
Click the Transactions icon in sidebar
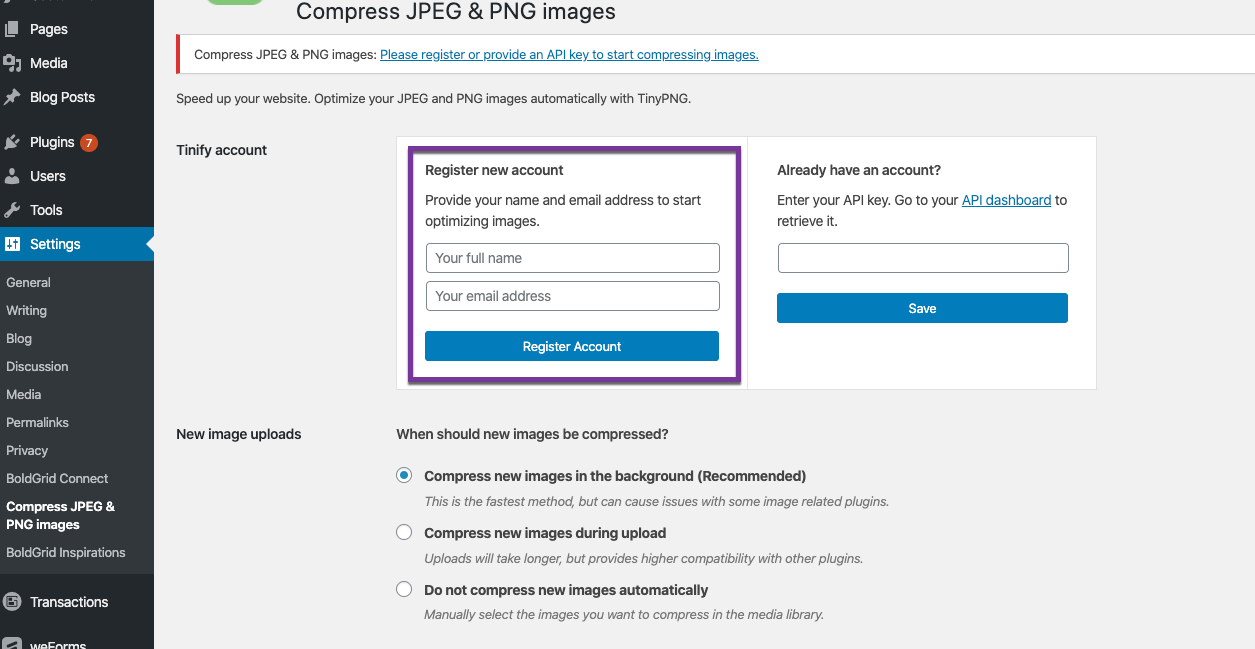(x=12, y=602)
